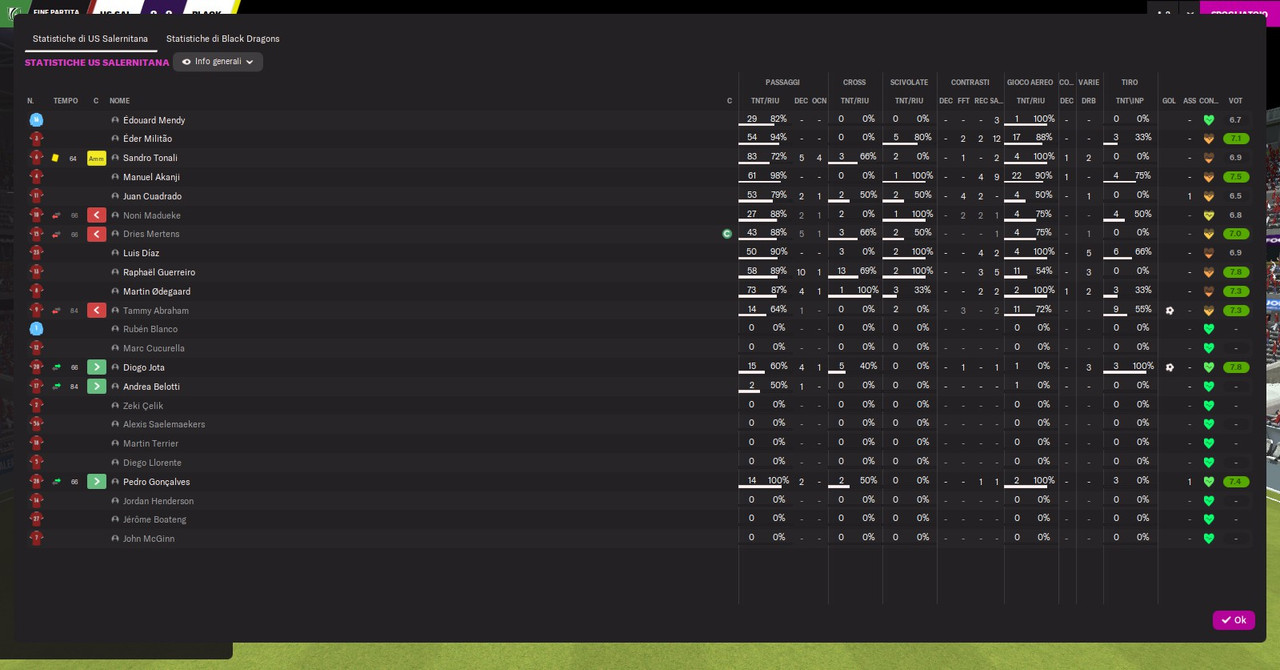The width and height of the screenshot is (1280, 670).
Task: Open Jérôme Boateng's player profile
Action: click(155, 519)
